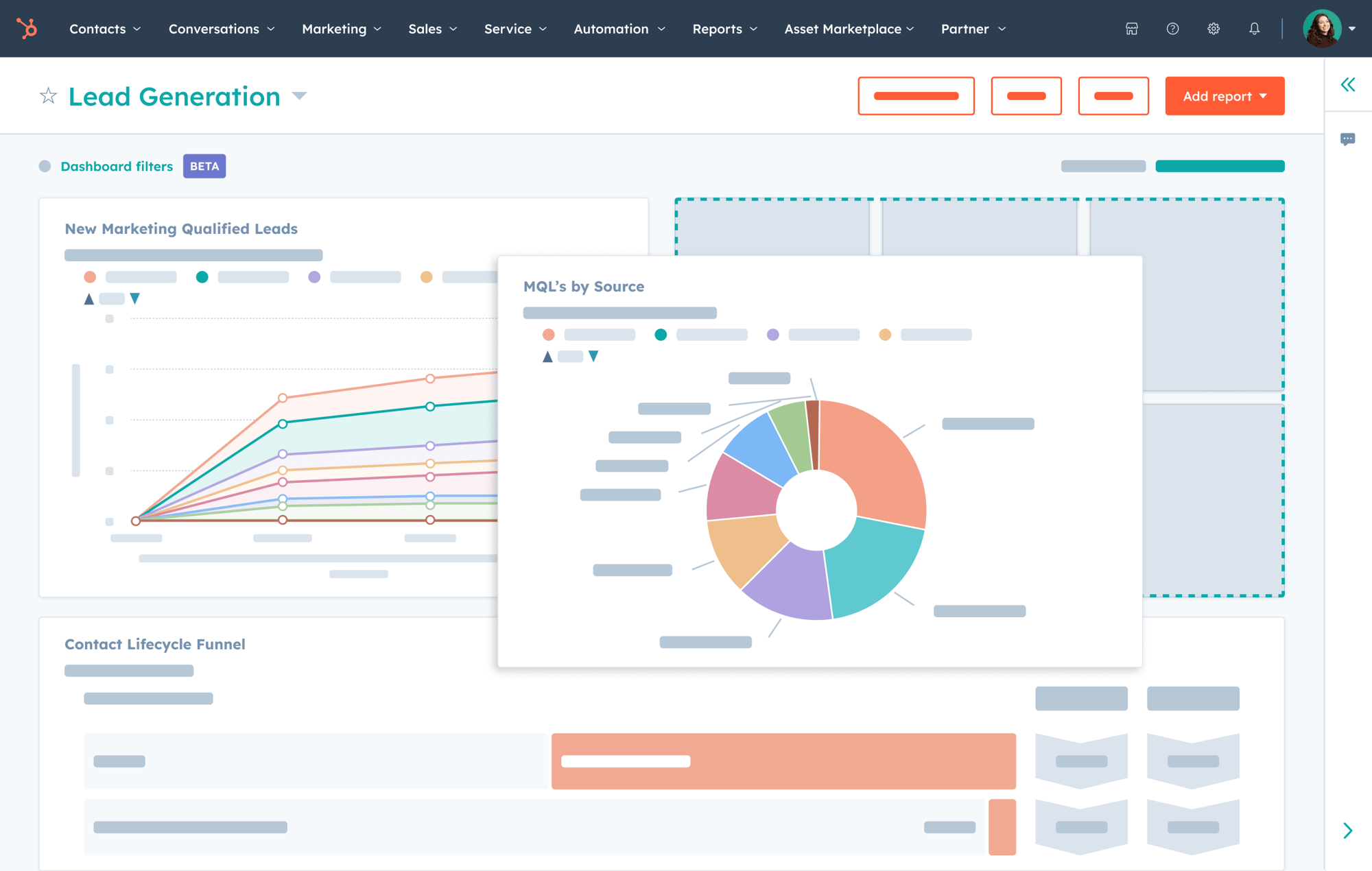Toggle purple legend series in MQL's by Source
The image size is (1372, 871).
(x=773, y=335)
